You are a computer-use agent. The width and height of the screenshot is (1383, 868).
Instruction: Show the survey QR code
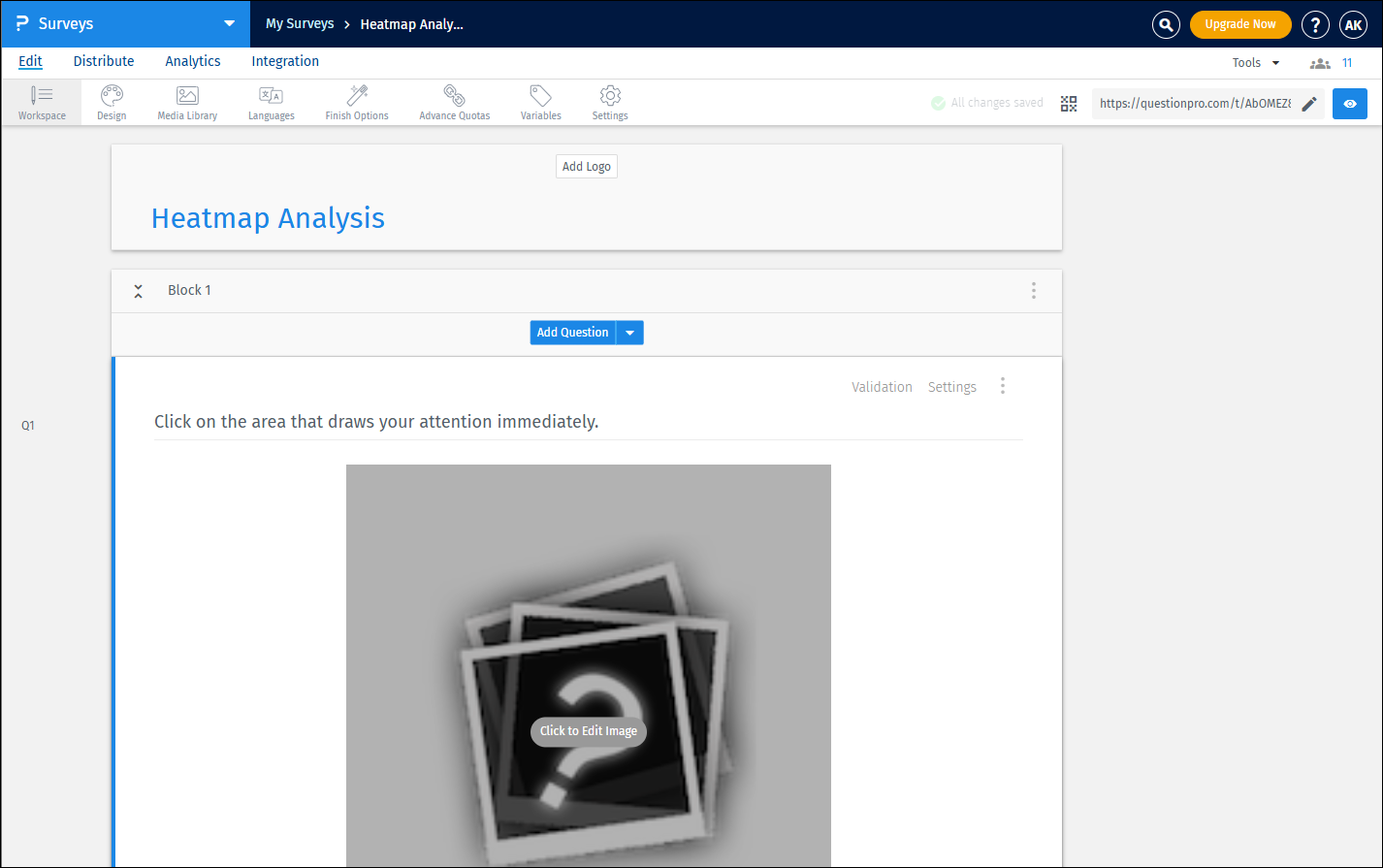[1069, 103]
